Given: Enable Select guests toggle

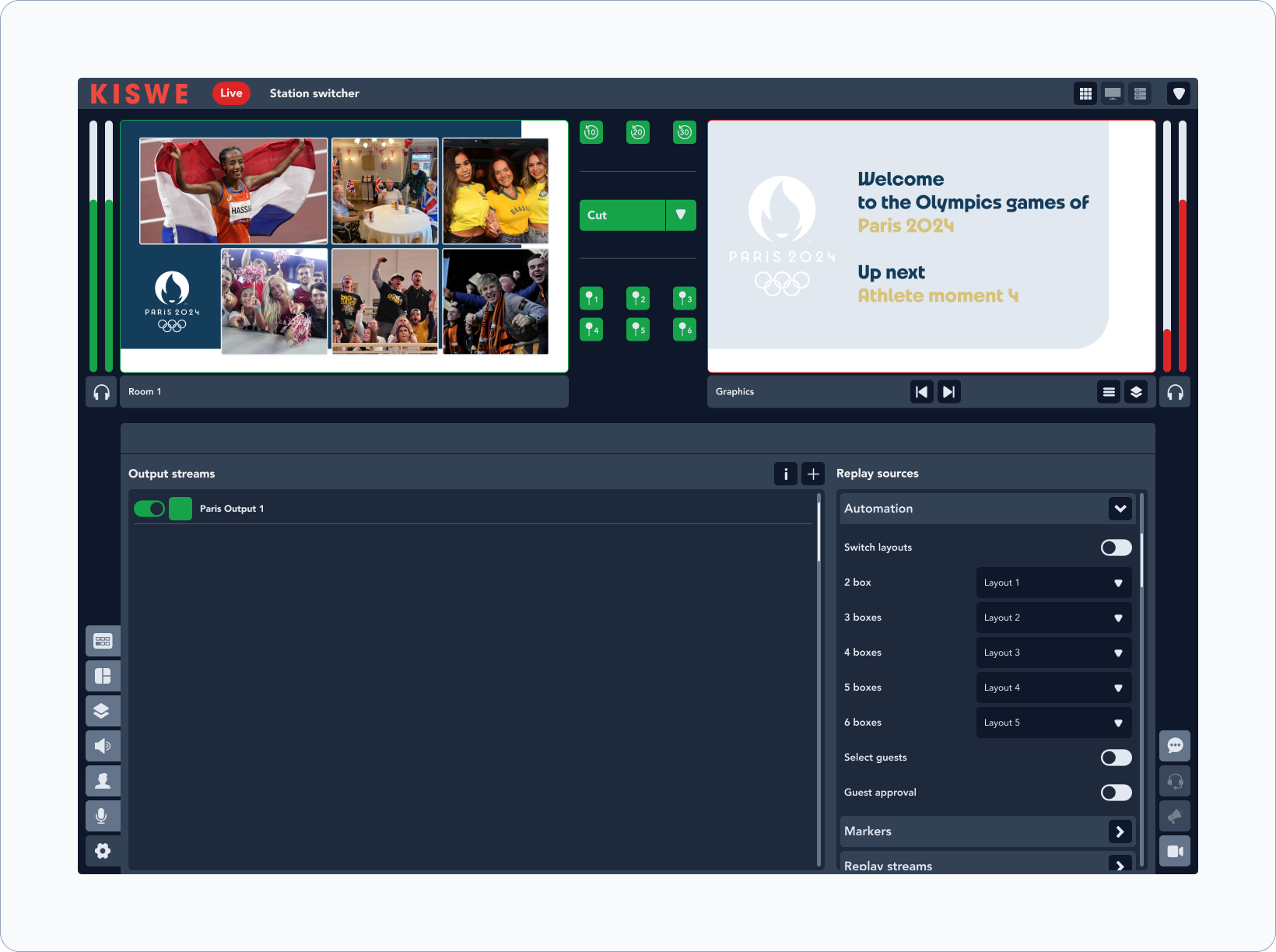Looking at the screenshot, I should [1116, 758].
